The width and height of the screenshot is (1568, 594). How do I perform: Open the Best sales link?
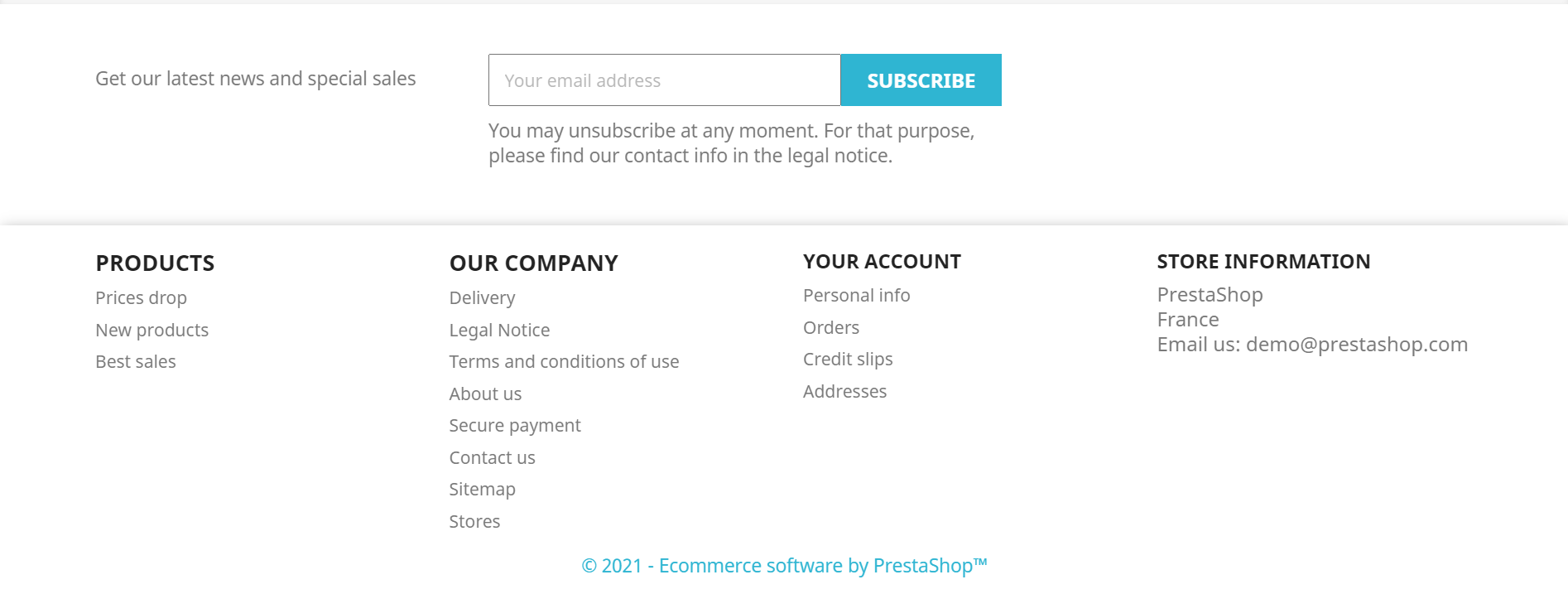[136, 362]
